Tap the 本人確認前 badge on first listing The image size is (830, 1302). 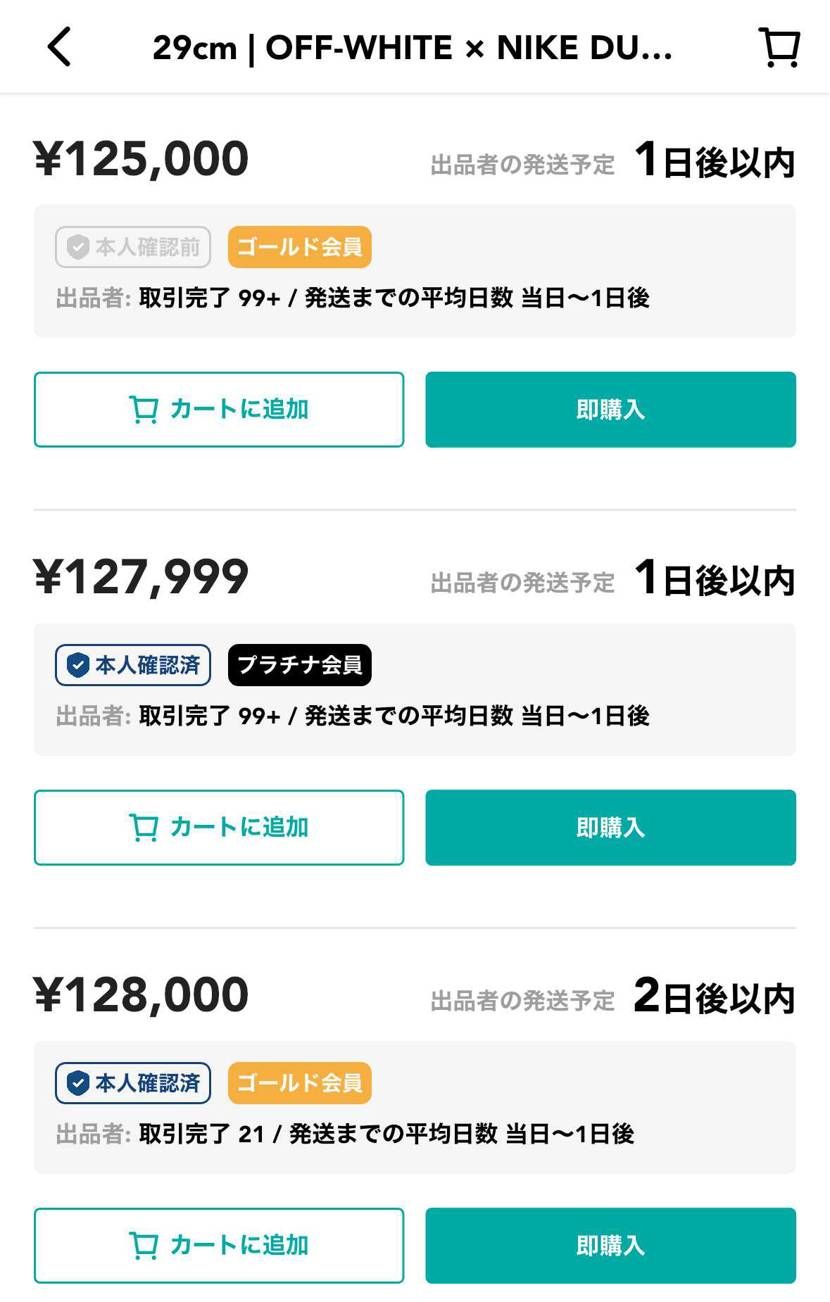133,247
